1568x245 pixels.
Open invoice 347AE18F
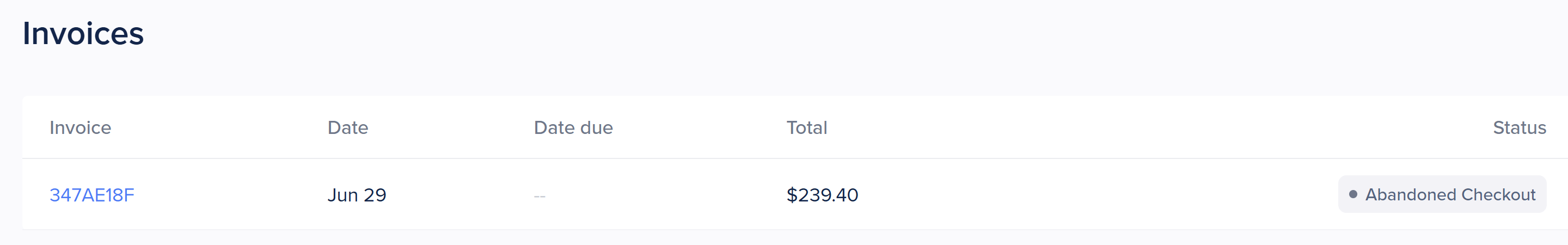click(x=92, y=195)
